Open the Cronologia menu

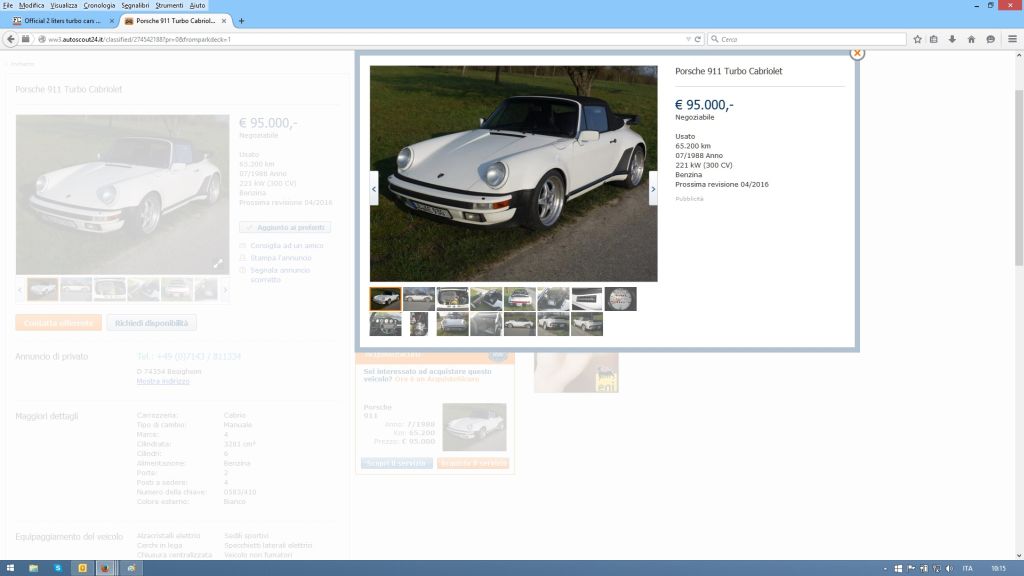coord(99,5)
